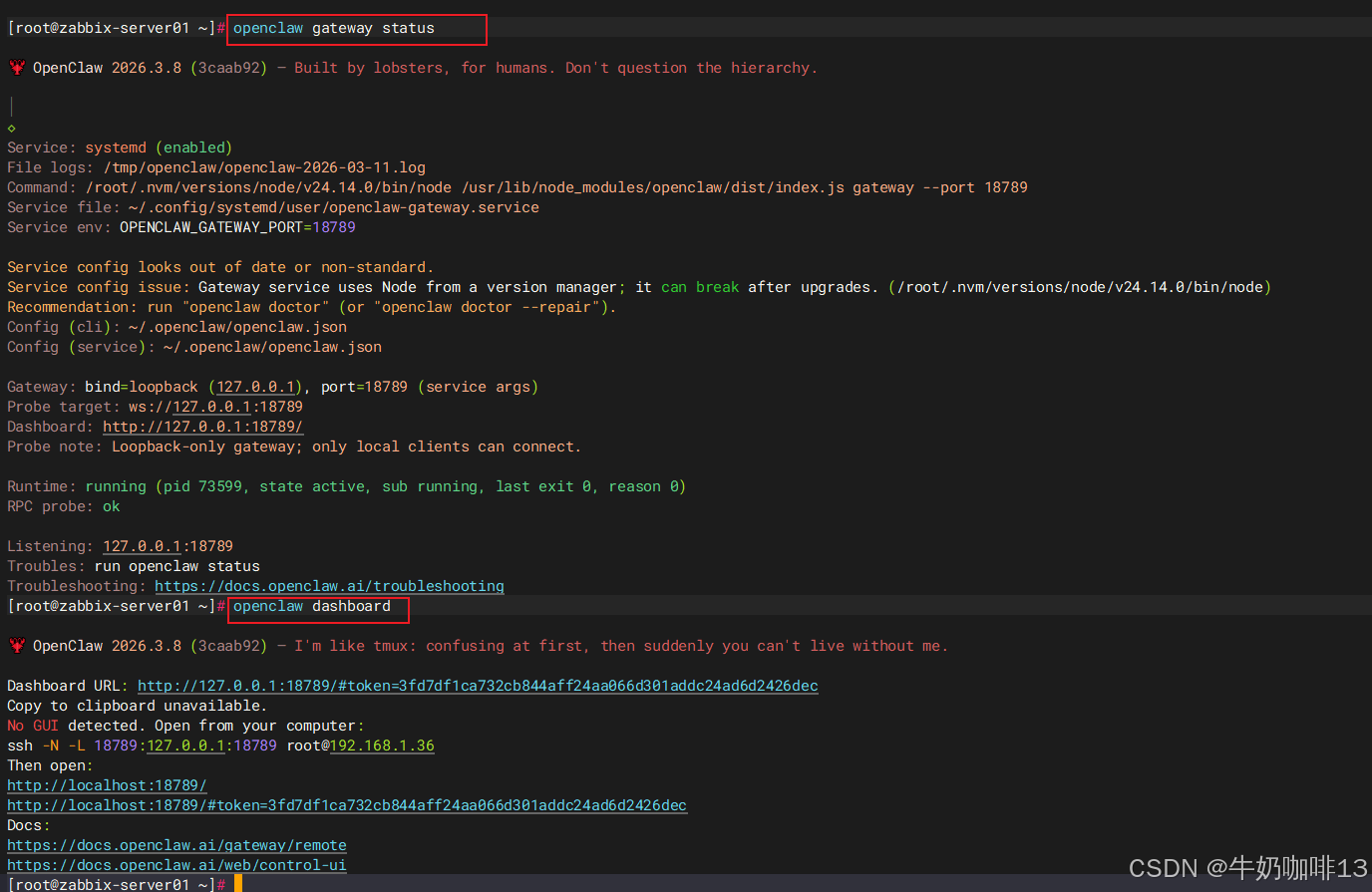Click 127.0.0.1 in the Gateway bind line
The height and width of the screenshot is (892, 1372).
[255, 387]
